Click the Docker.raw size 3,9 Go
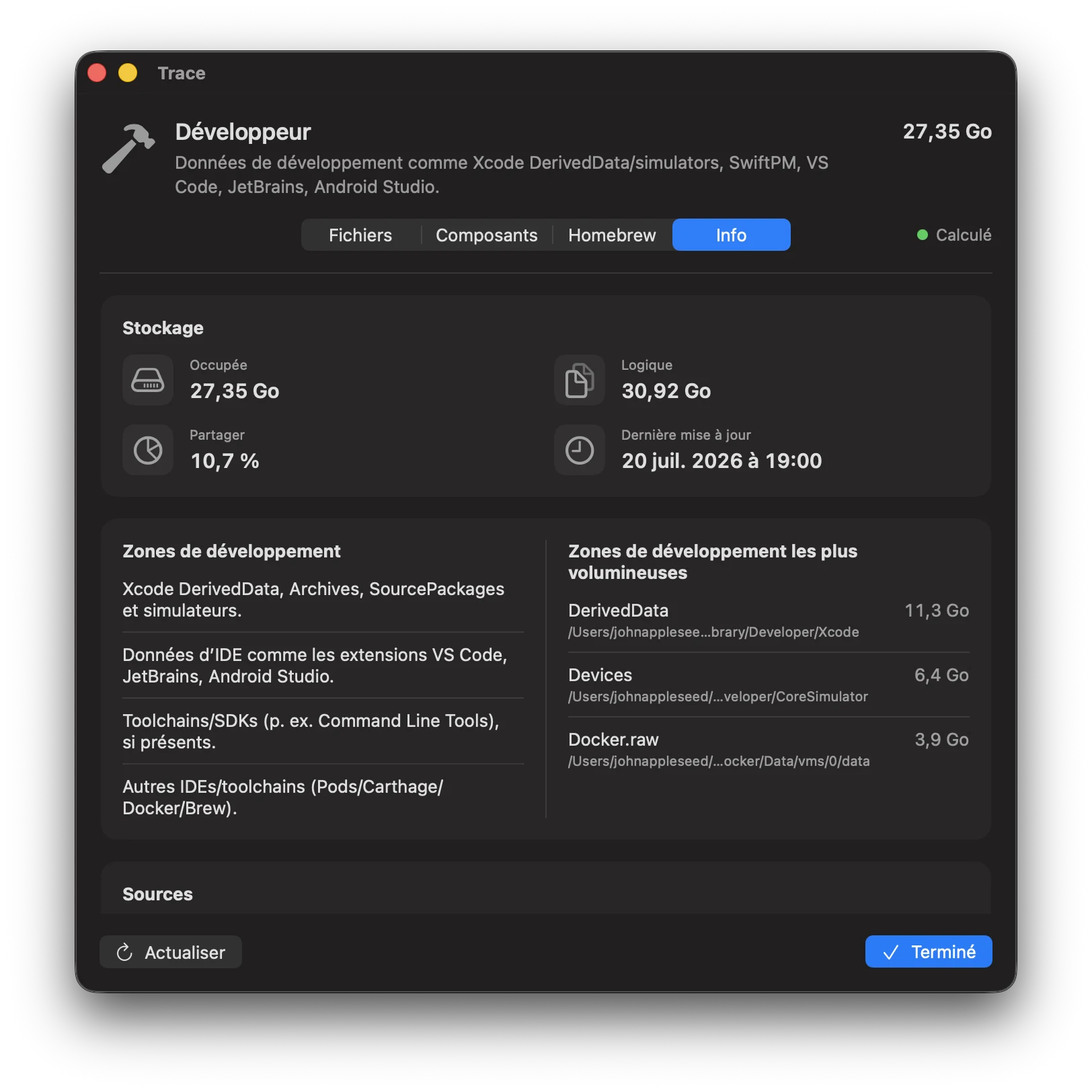The height and width of the screenshot is (1092, 1092). (941, 740)
